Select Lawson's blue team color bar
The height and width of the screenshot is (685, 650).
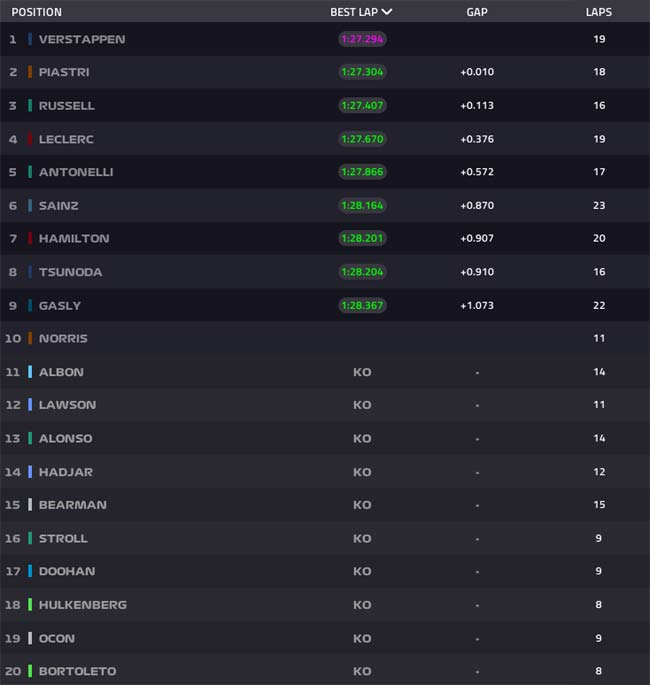pyautogui.click(x=30, y=405)
